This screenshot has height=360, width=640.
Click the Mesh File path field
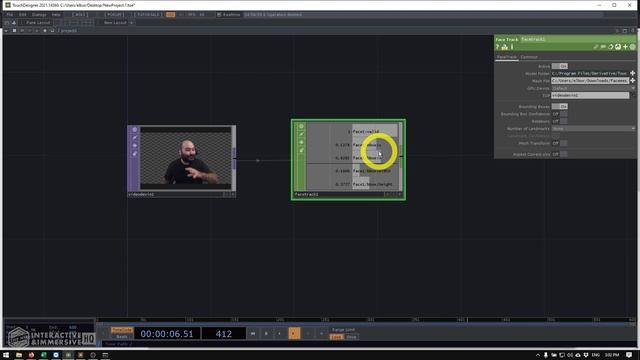pos(590,81)
